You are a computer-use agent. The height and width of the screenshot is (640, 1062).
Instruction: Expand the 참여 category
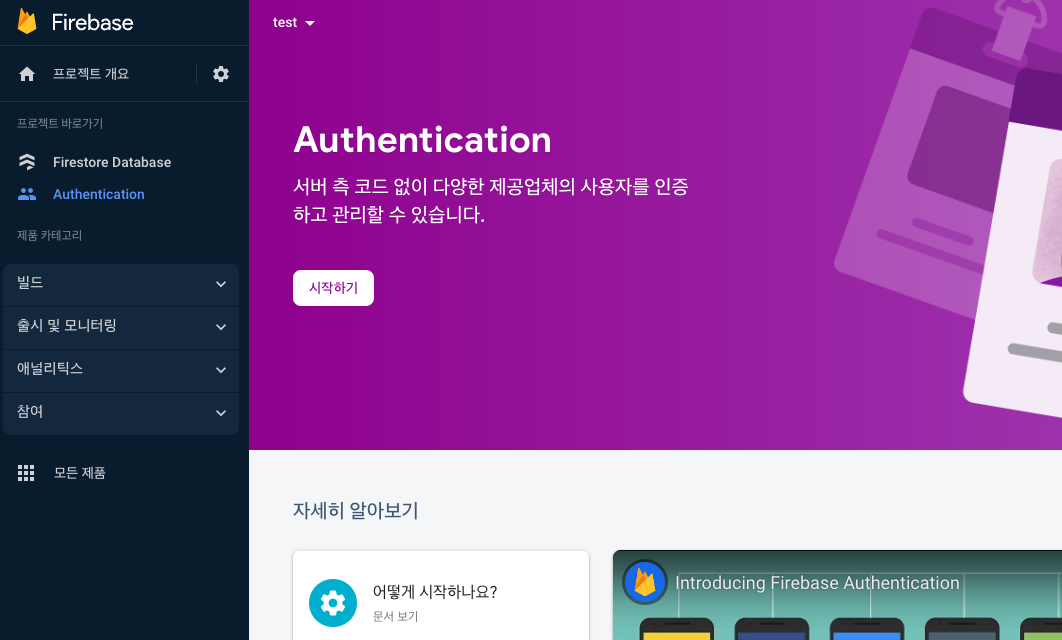[121, 412]
